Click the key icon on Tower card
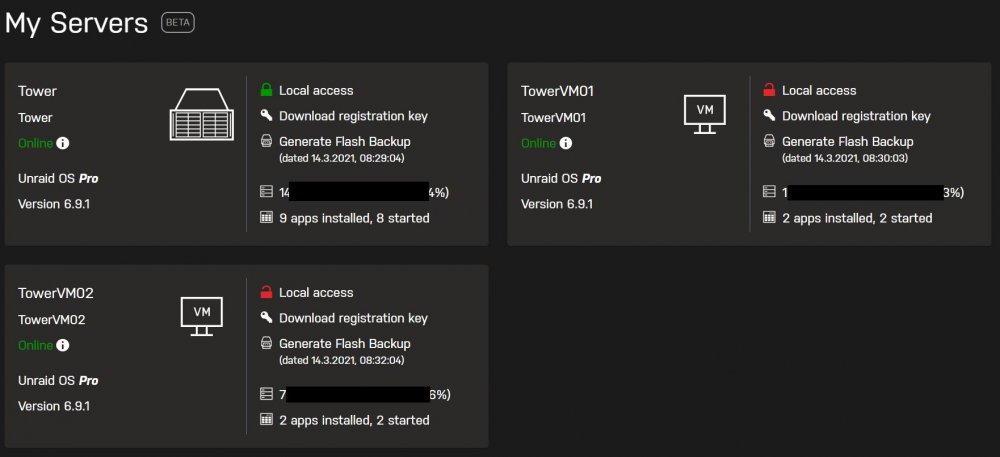This screenshot has height=457, width=1000. pos(267,115)
